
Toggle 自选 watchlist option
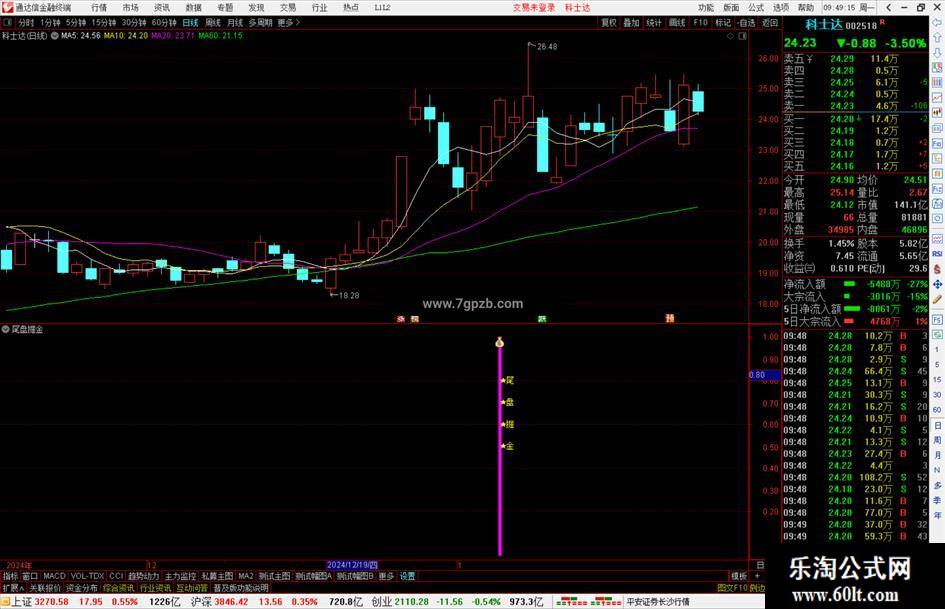[746, 23]
